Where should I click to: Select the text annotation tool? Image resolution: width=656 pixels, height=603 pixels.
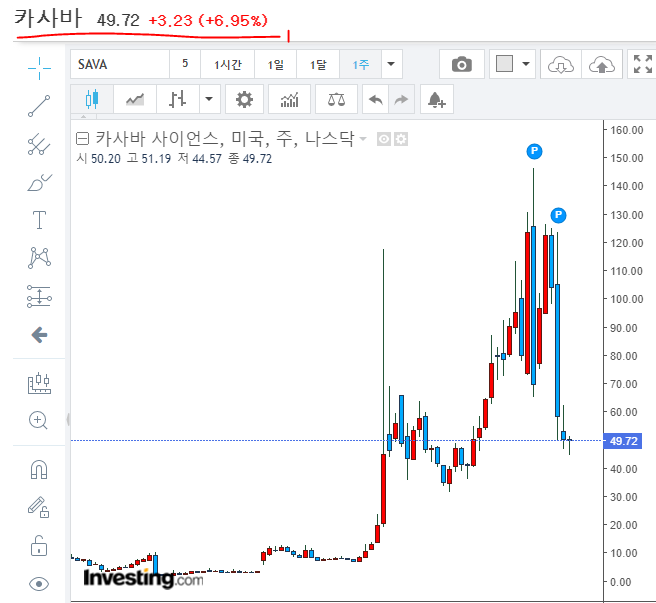click(x=39, y=220)
